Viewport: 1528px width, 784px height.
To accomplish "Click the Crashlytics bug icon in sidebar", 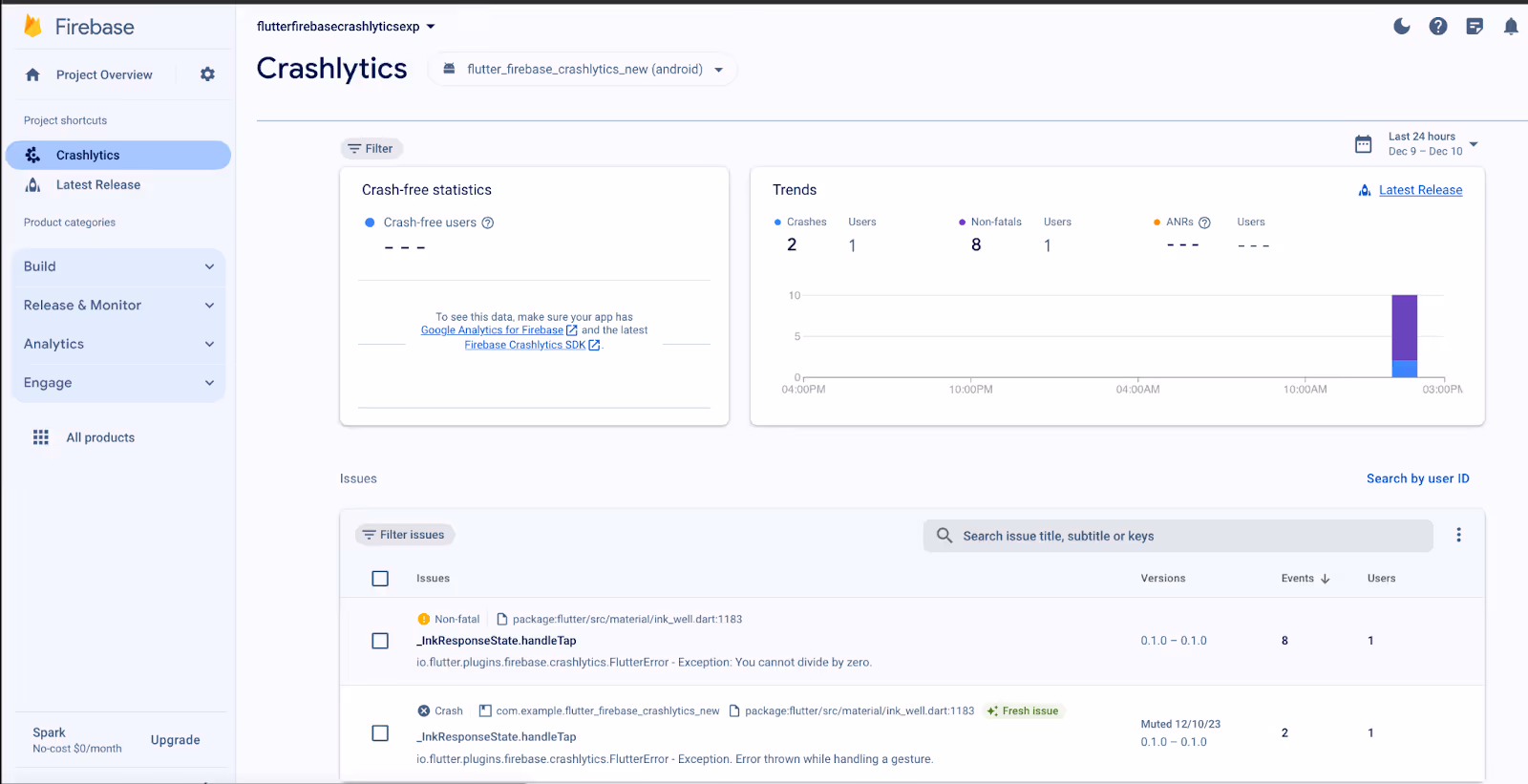I will 32,155.
